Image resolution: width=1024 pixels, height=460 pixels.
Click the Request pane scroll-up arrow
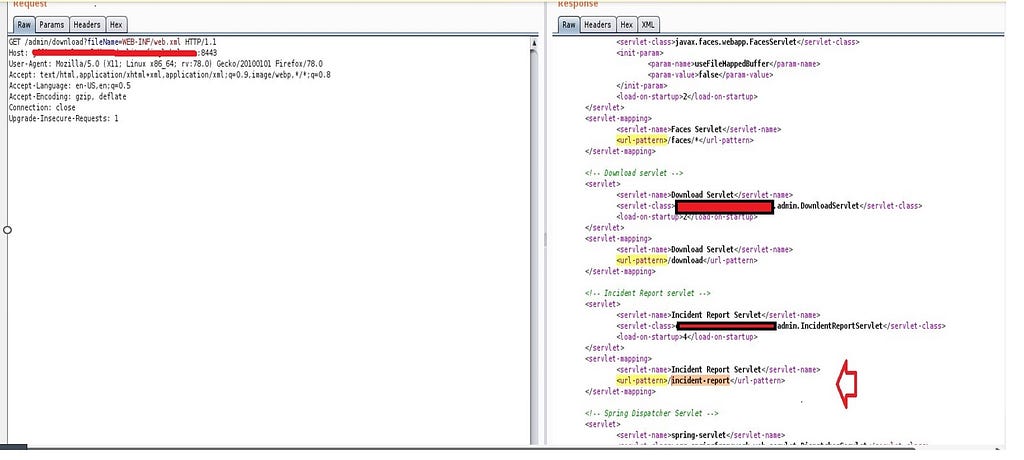534,43
